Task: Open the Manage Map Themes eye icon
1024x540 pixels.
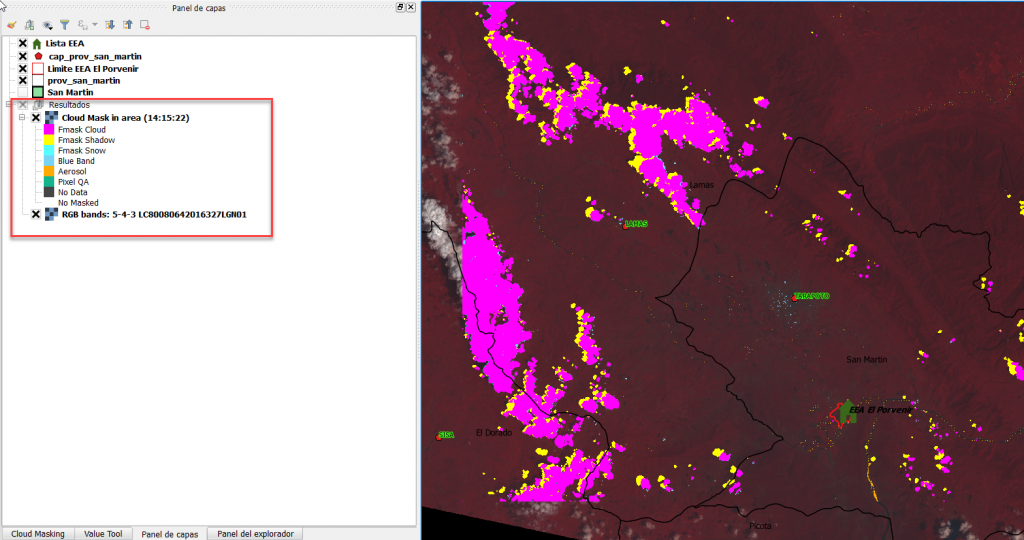Action: pos(47,24)
